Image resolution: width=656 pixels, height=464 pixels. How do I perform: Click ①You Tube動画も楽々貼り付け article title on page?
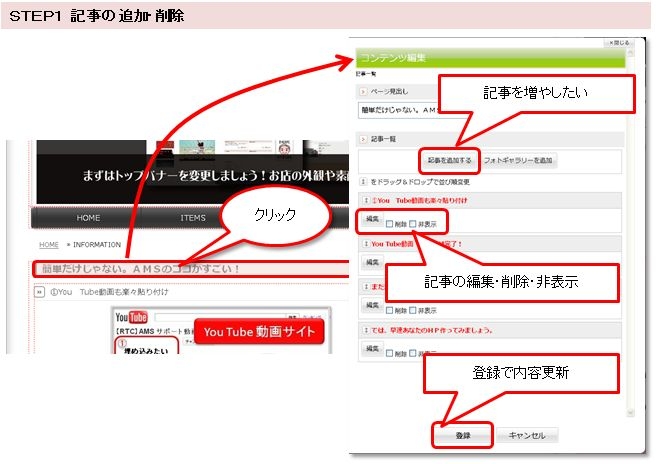pyautogui.click(x=109, y=292)
